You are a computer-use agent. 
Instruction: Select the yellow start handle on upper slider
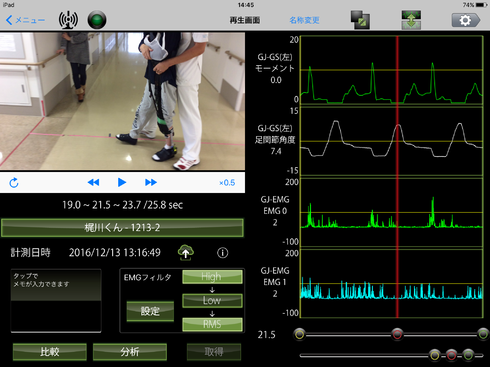point(300,334)
